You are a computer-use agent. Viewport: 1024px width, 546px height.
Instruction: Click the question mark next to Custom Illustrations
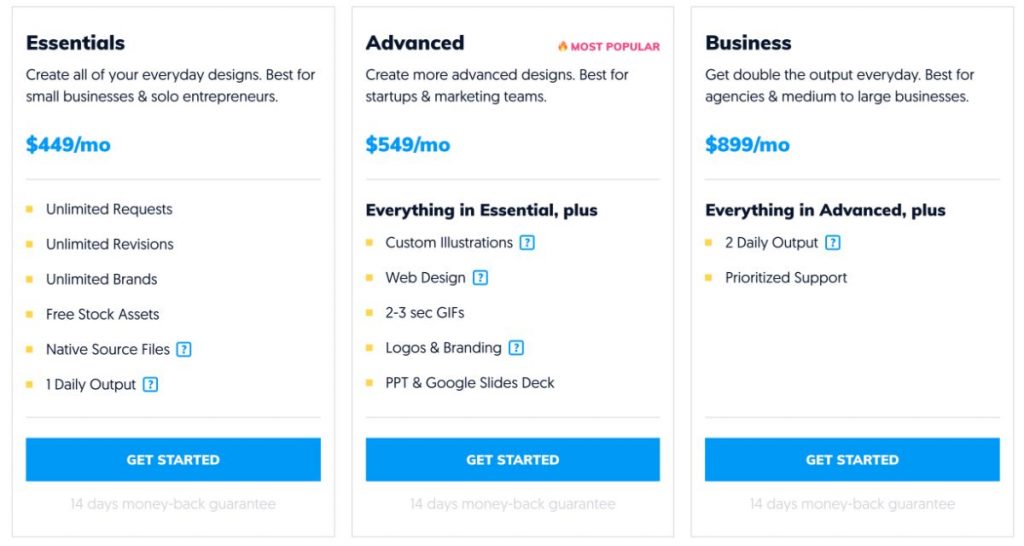click(x=527, y=243)
